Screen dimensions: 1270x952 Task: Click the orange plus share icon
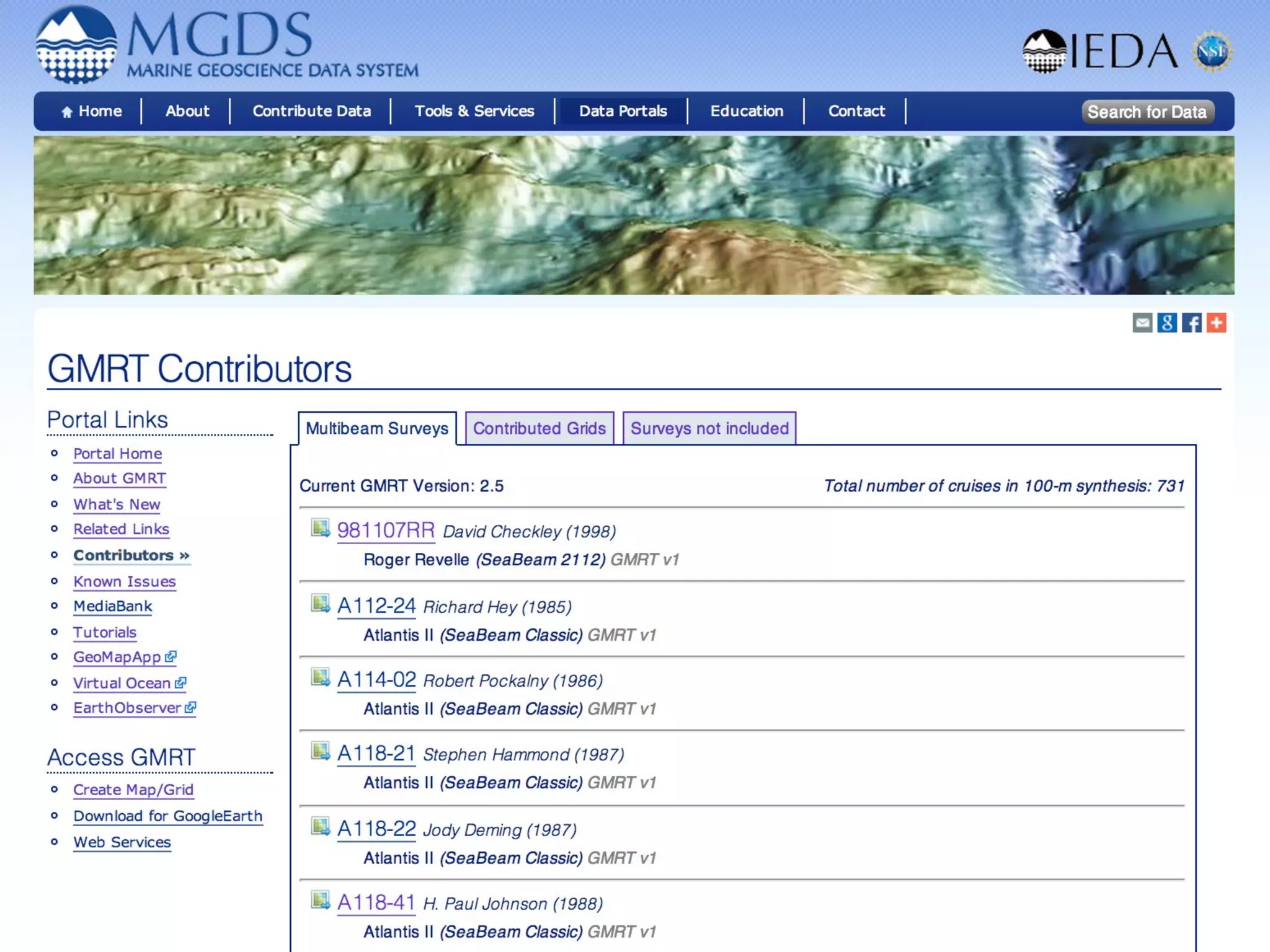1216,323
